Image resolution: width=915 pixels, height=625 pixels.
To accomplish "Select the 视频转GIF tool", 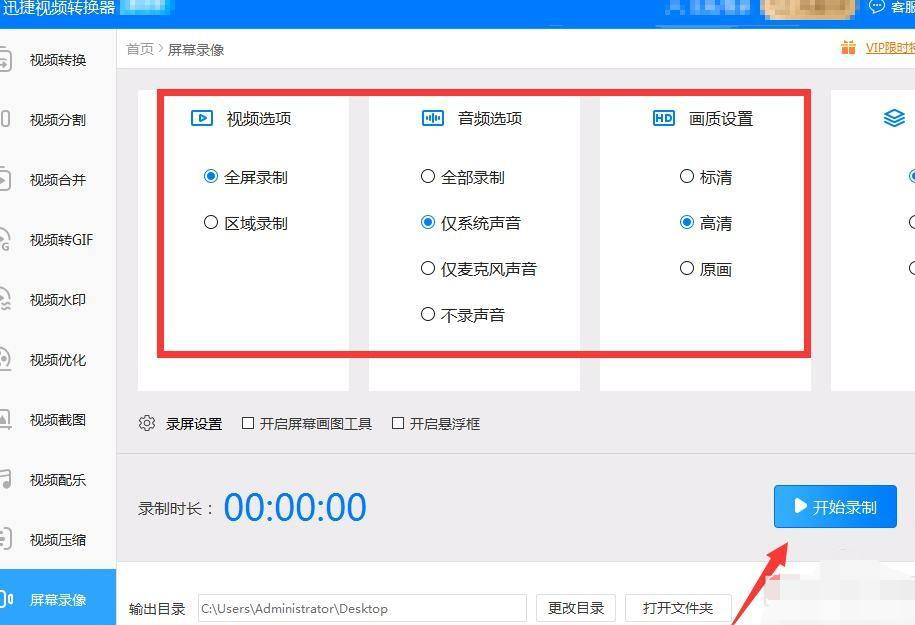I will [60, 240].
